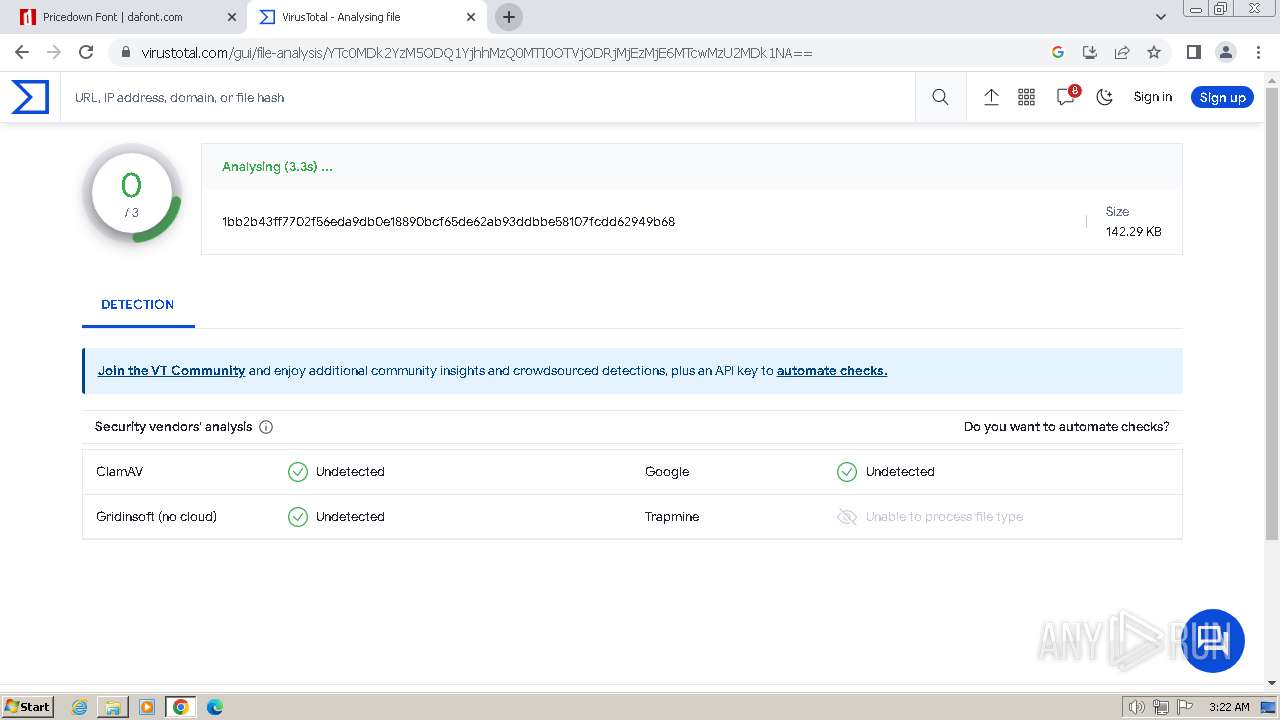
Task: Click the Google vendor name
Action: [667, 472]
